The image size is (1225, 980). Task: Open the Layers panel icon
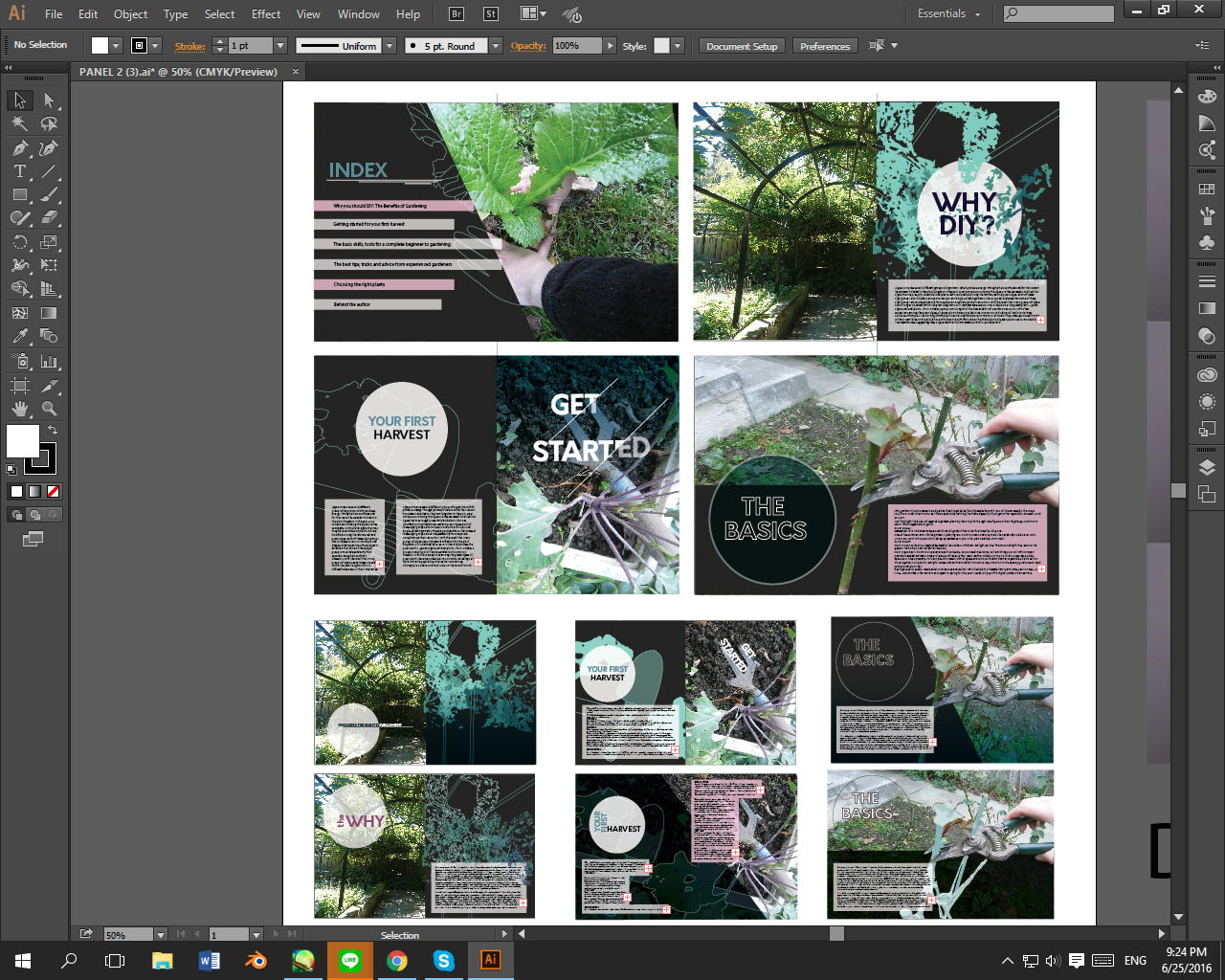click(1207, 467)
